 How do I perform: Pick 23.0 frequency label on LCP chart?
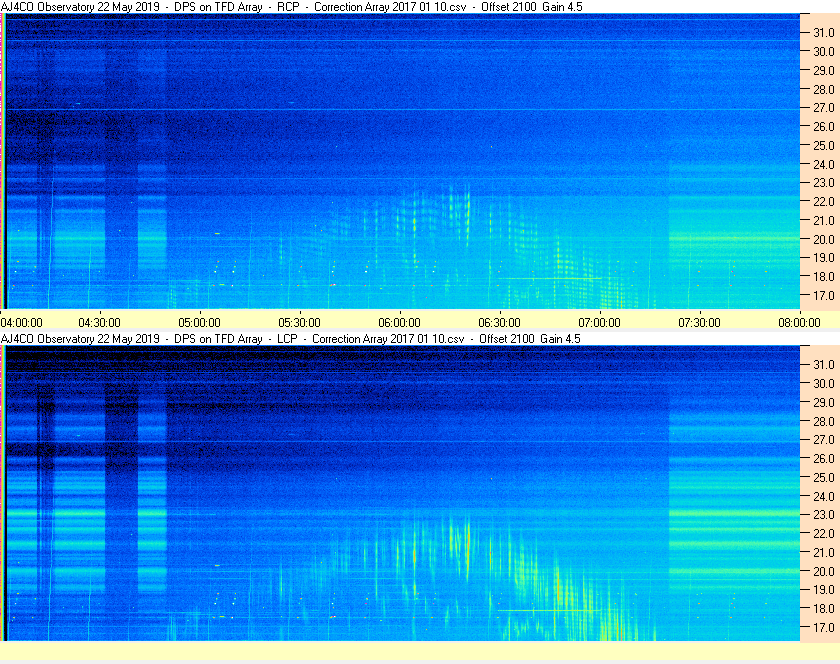click(824, 514)
